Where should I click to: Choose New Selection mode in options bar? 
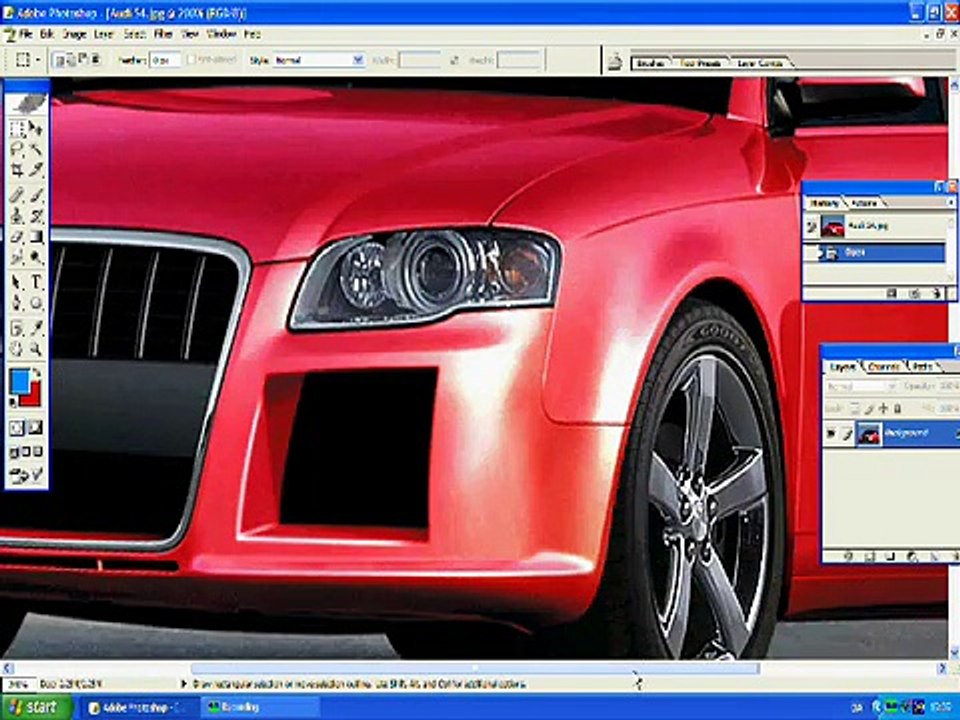coord(59,60)
